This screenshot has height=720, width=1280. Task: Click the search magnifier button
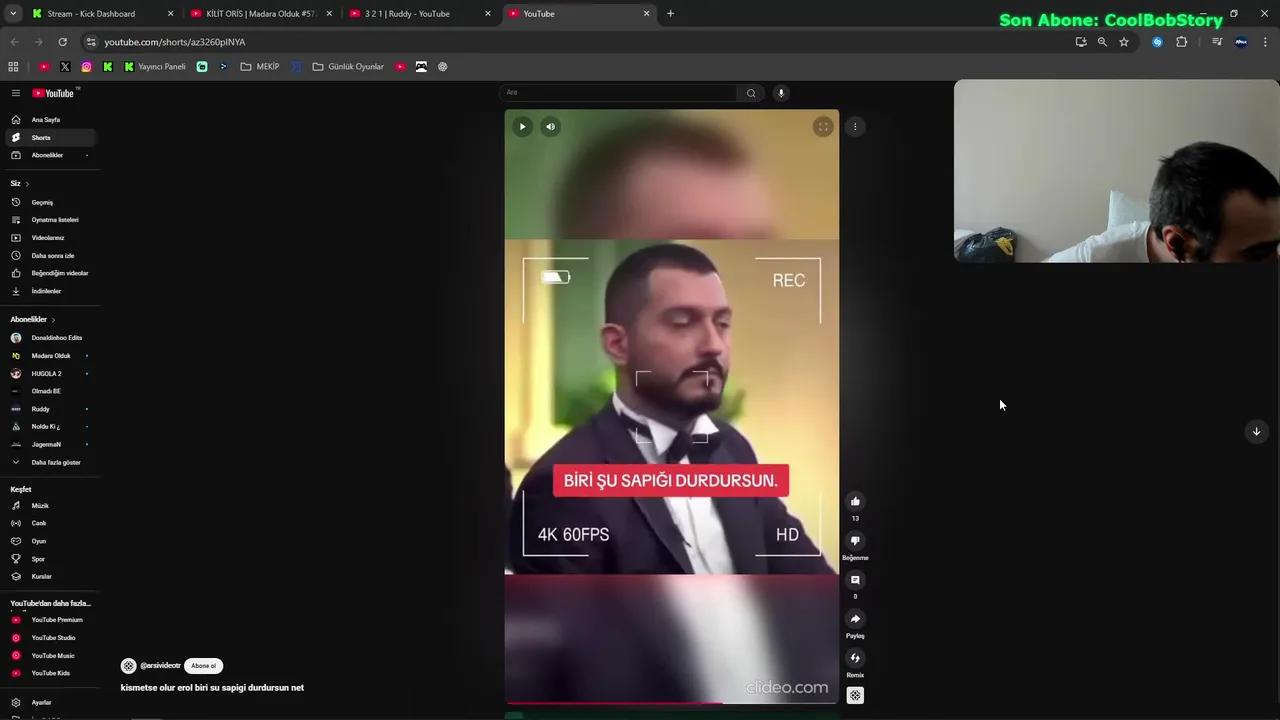click(751, 93)
